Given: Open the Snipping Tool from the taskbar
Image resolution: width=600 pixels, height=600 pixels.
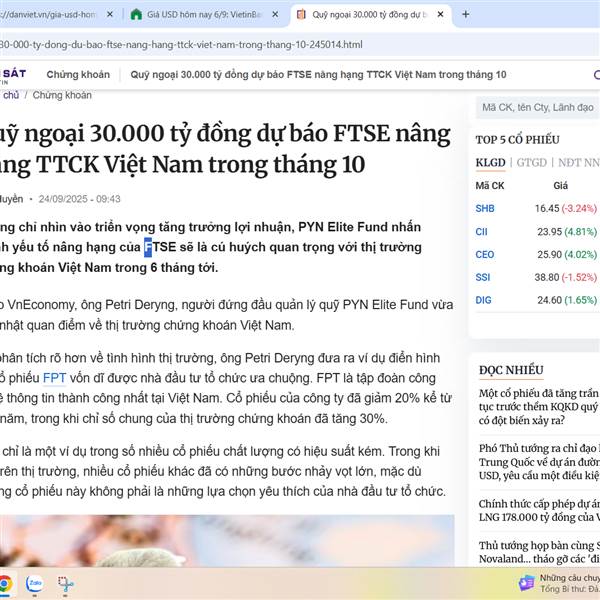Looking at the screenshot, I should 65,584.
